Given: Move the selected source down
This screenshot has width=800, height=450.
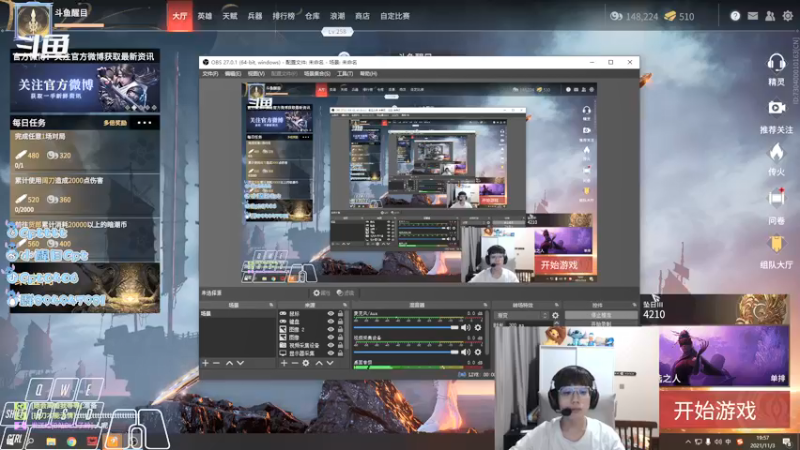Looking at the screenshot, I should pos(330,363).
